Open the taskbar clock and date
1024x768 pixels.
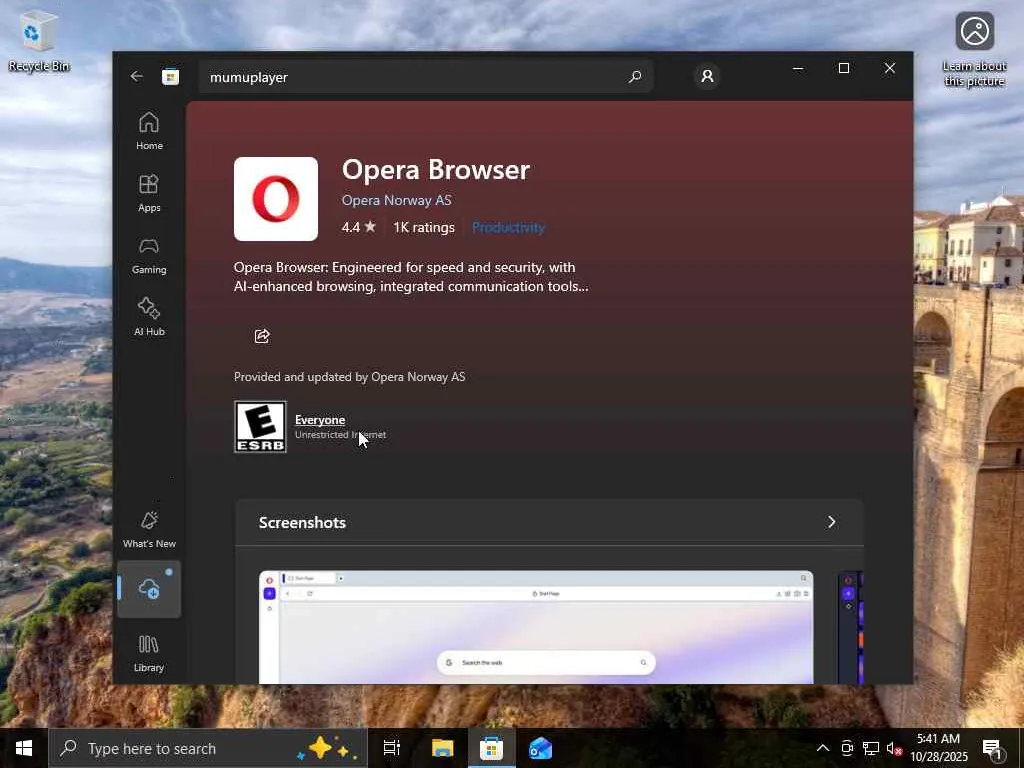938,748
